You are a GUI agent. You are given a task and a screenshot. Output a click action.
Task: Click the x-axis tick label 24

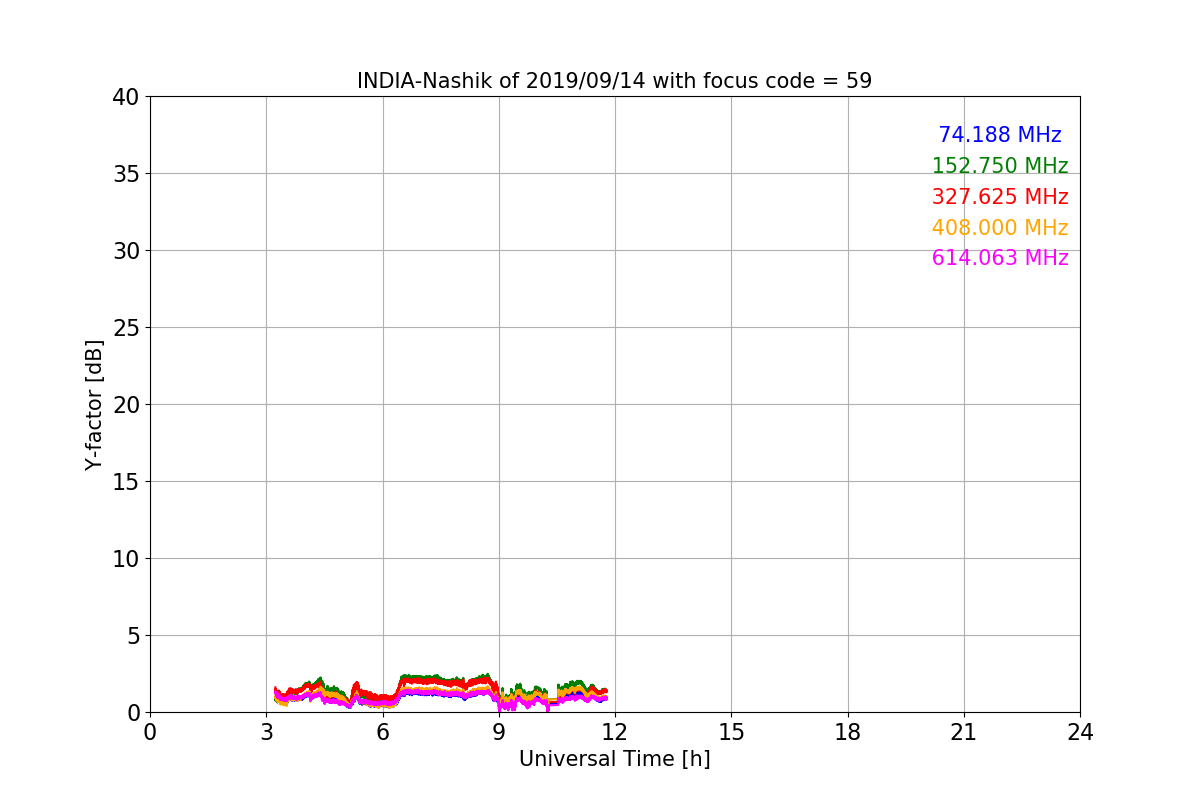coord(1080,732)
